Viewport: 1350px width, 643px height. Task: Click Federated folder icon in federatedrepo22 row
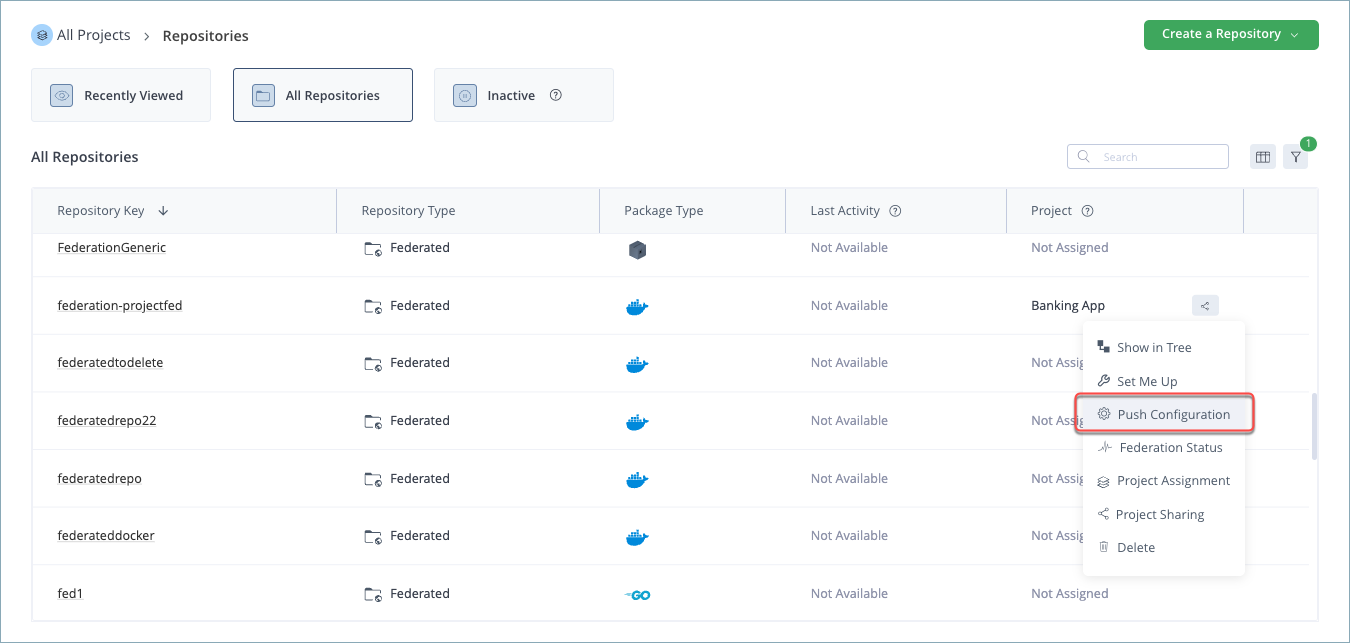pos(373,421)
